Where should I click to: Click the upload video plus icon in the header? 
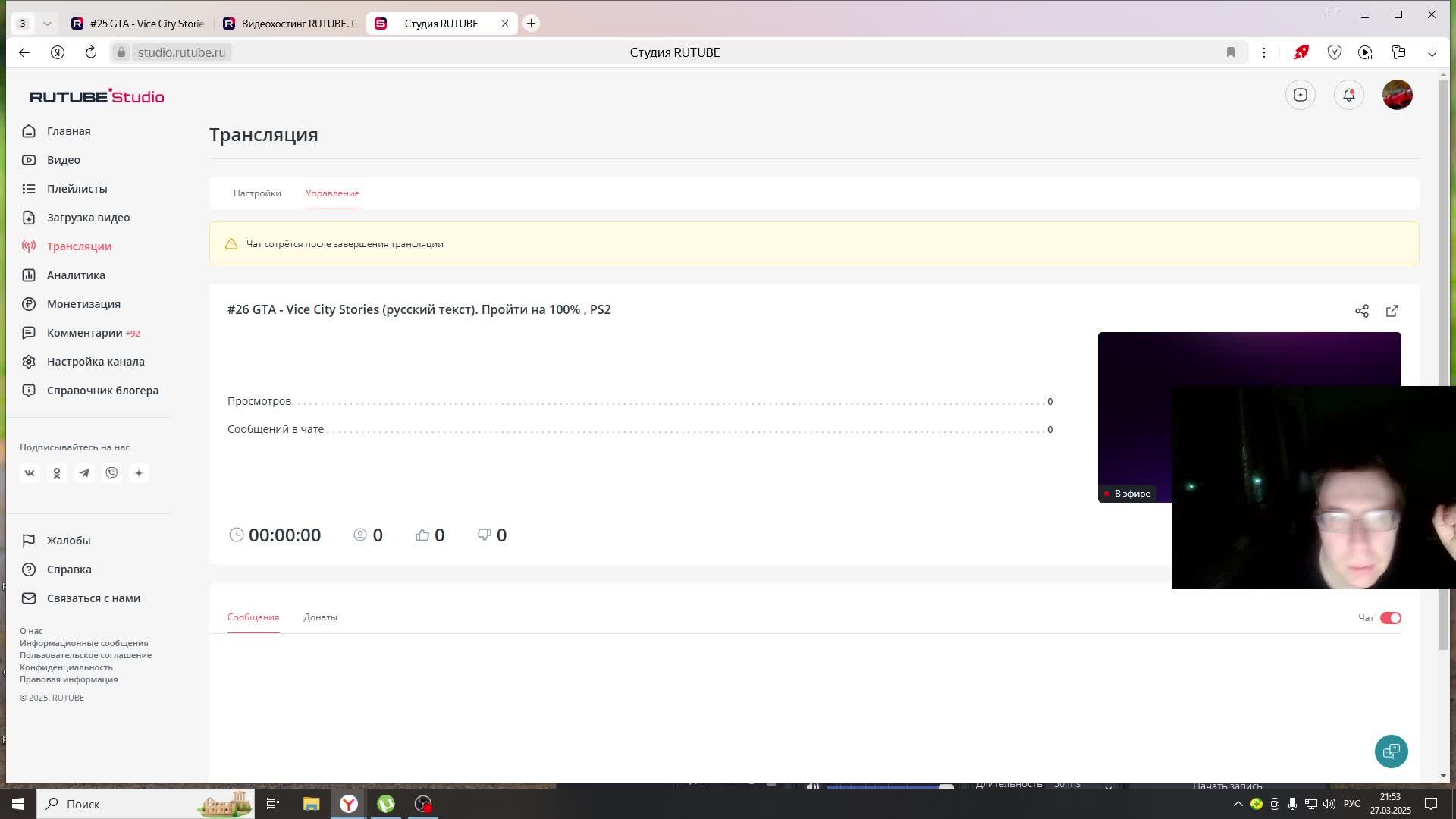(x=1301, y=95)
